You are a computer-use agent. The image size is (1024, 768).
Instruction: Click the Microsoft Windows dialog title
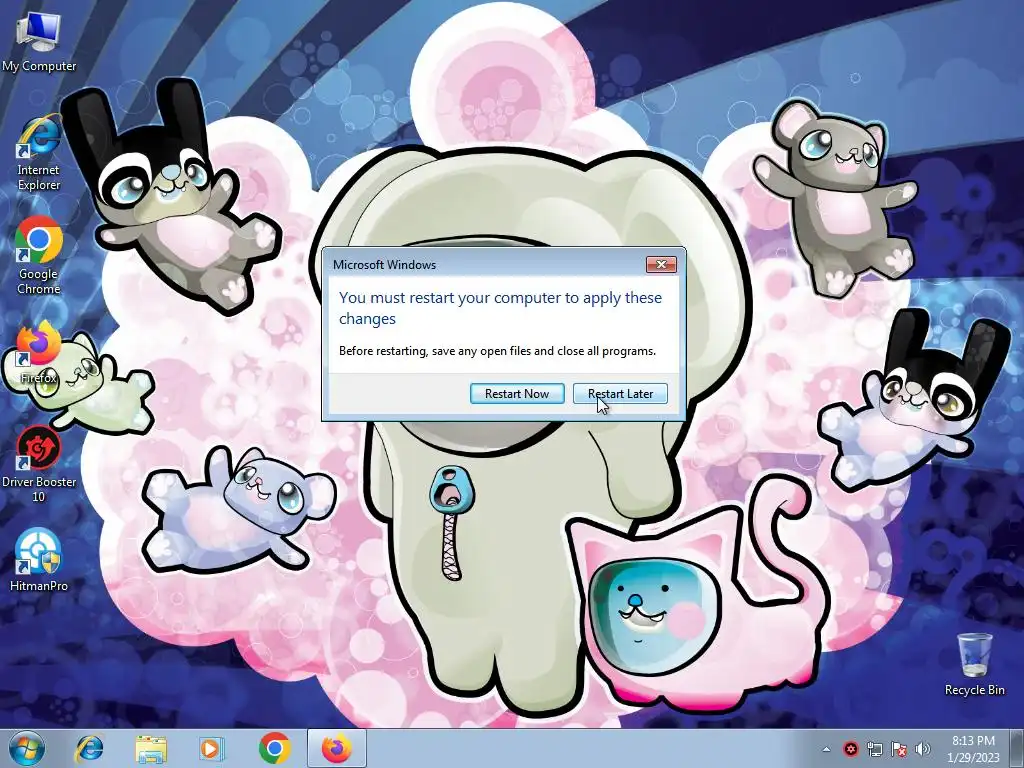pos(385,264)
